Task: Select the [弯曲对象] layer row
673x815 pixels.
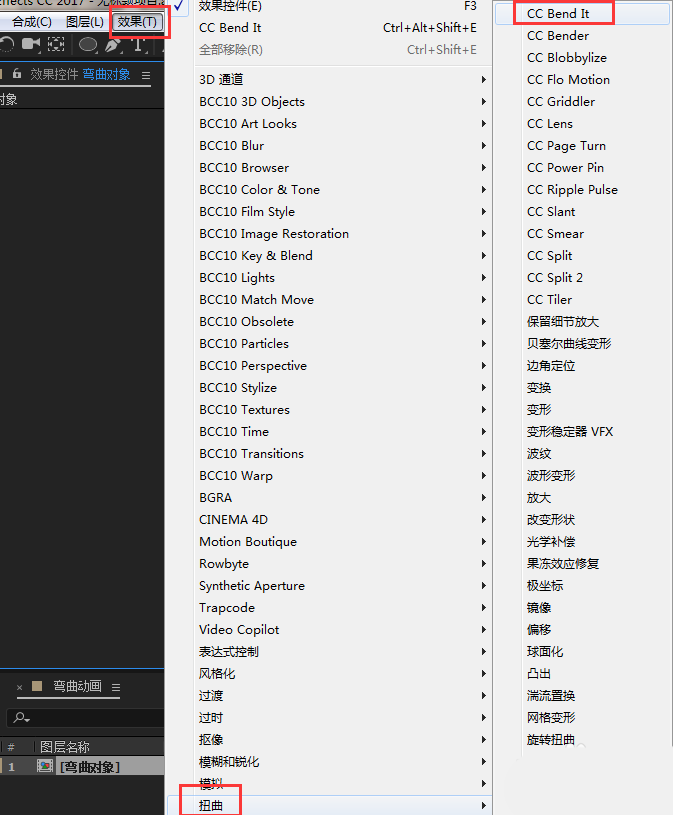Action: pyautogui.click(x=82, y=767)
